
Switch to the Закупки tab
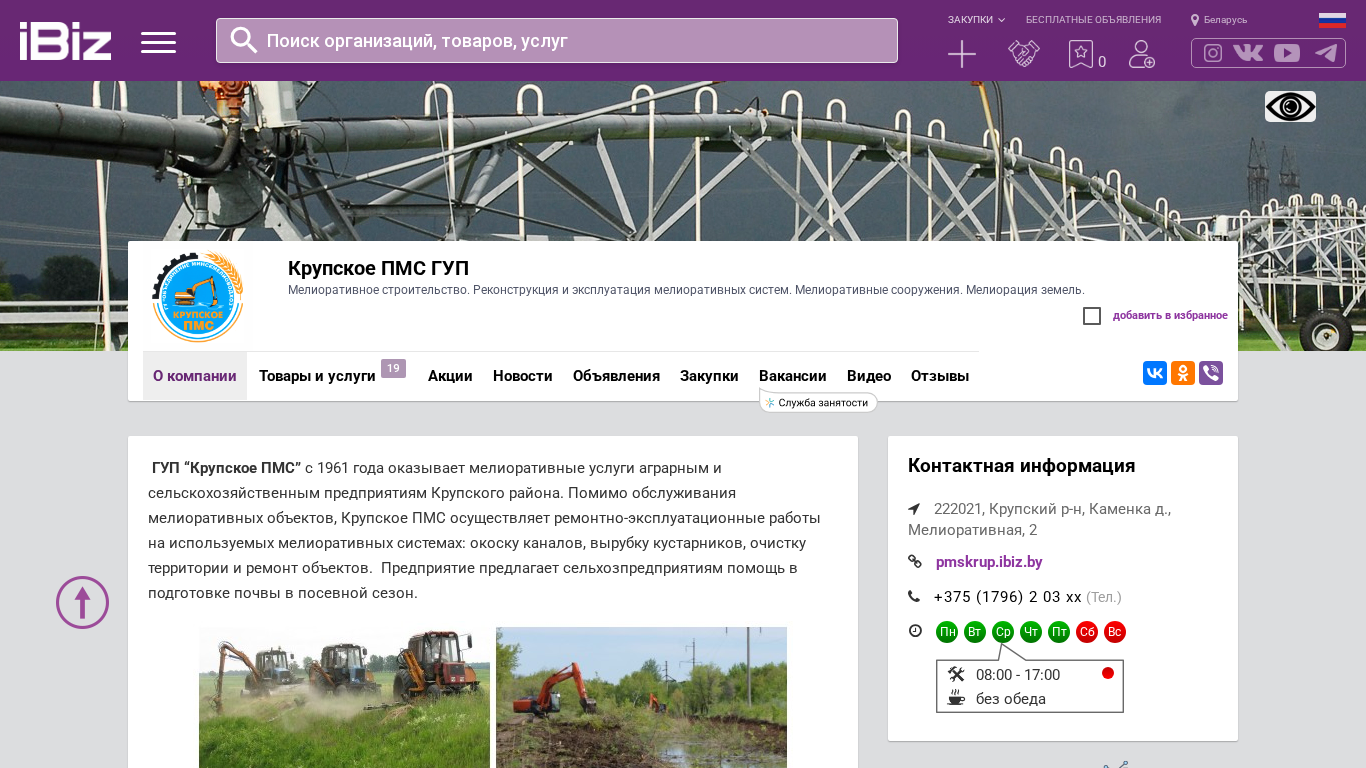click(709, 376)
